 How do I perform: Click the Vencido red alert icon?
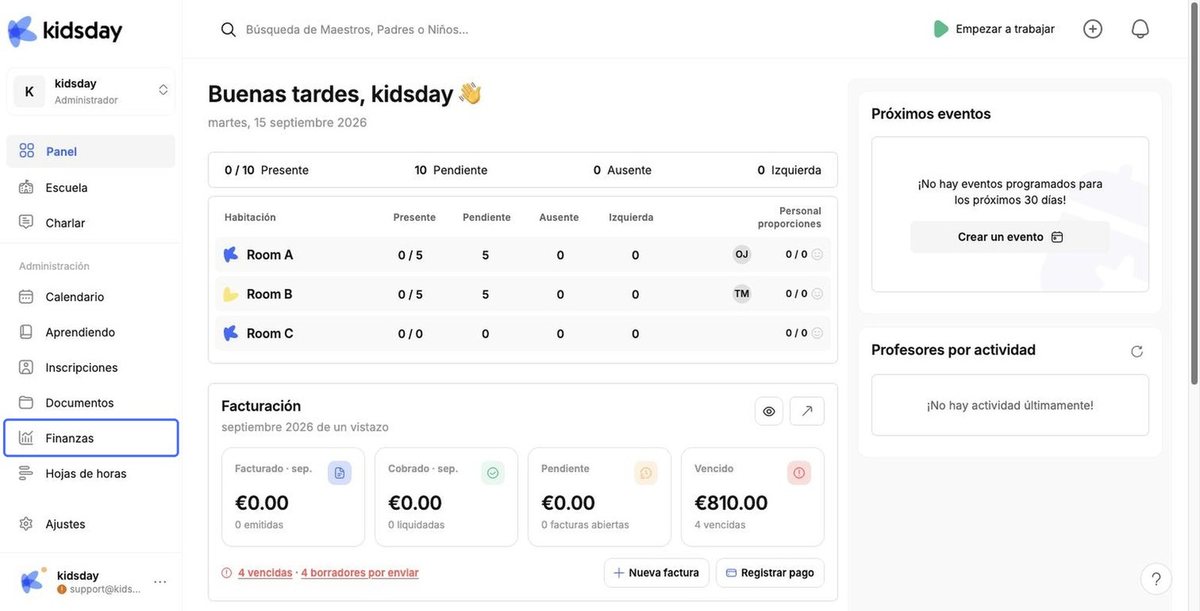pos(799,473)
